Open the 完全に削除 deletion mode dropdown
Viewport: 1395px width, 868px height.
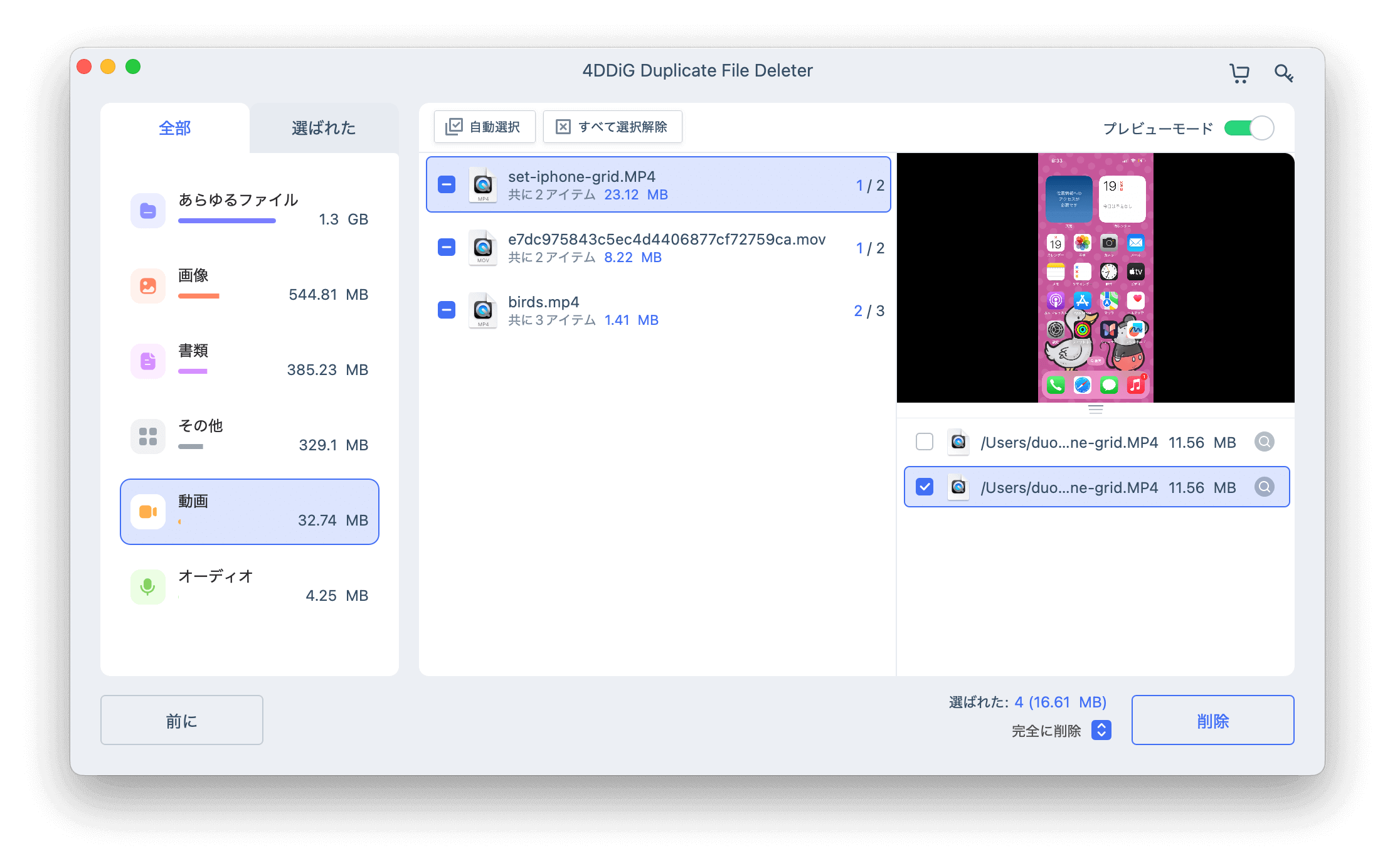click(x=1101, y=731)
